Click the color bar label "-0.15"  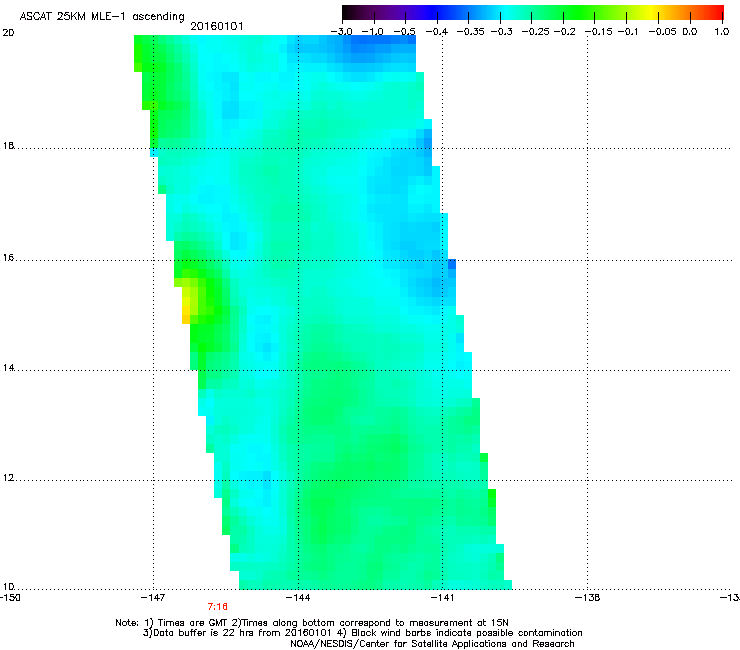pyautogui.click(x=599, y=32)
